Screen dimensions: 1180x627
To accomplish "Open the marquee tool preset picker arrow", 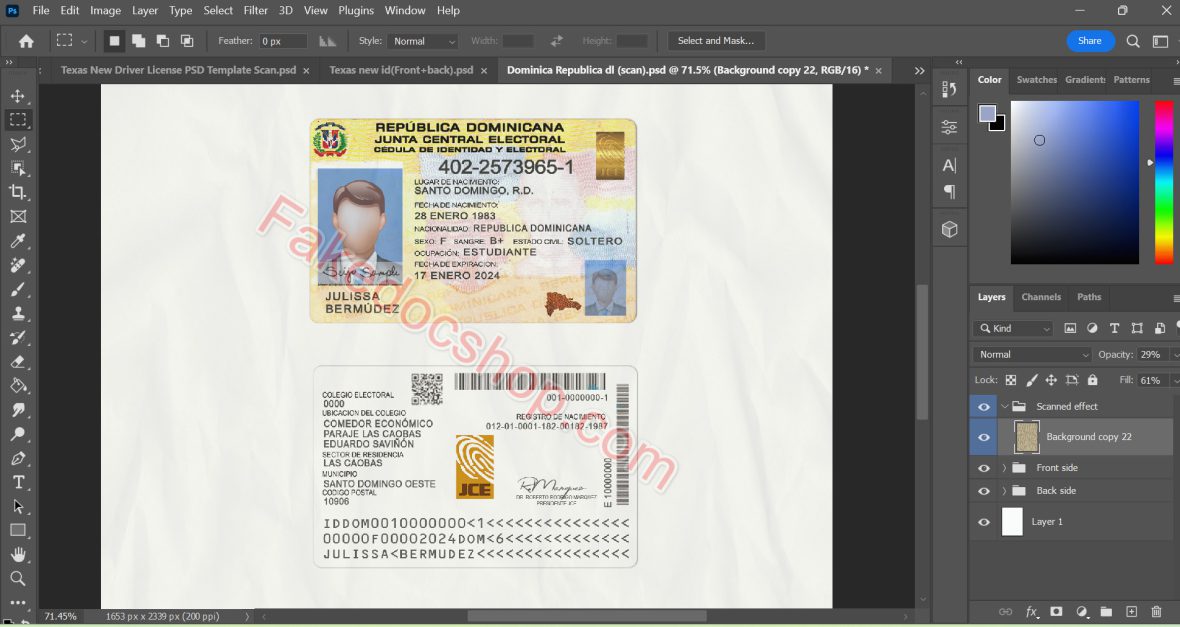I will pos(84,41).
